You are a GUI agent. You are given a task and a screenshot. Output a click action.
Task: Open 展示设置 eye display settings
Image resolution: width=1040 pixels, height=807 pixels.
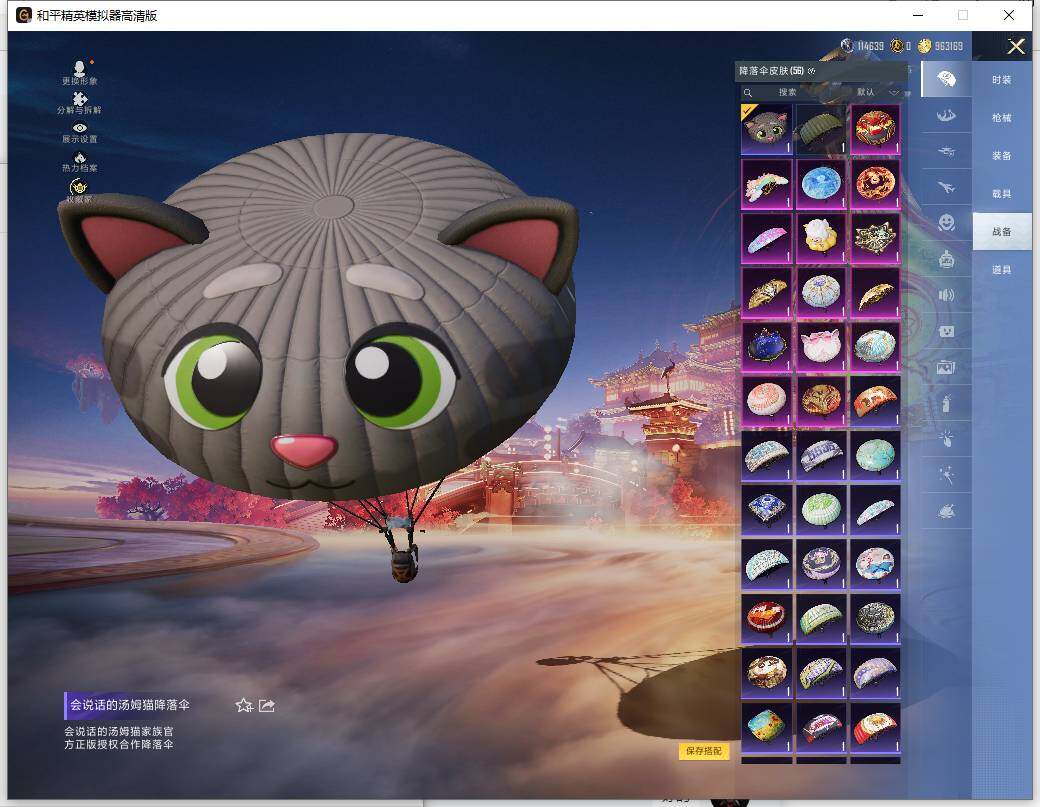click(x=80, y=133)
